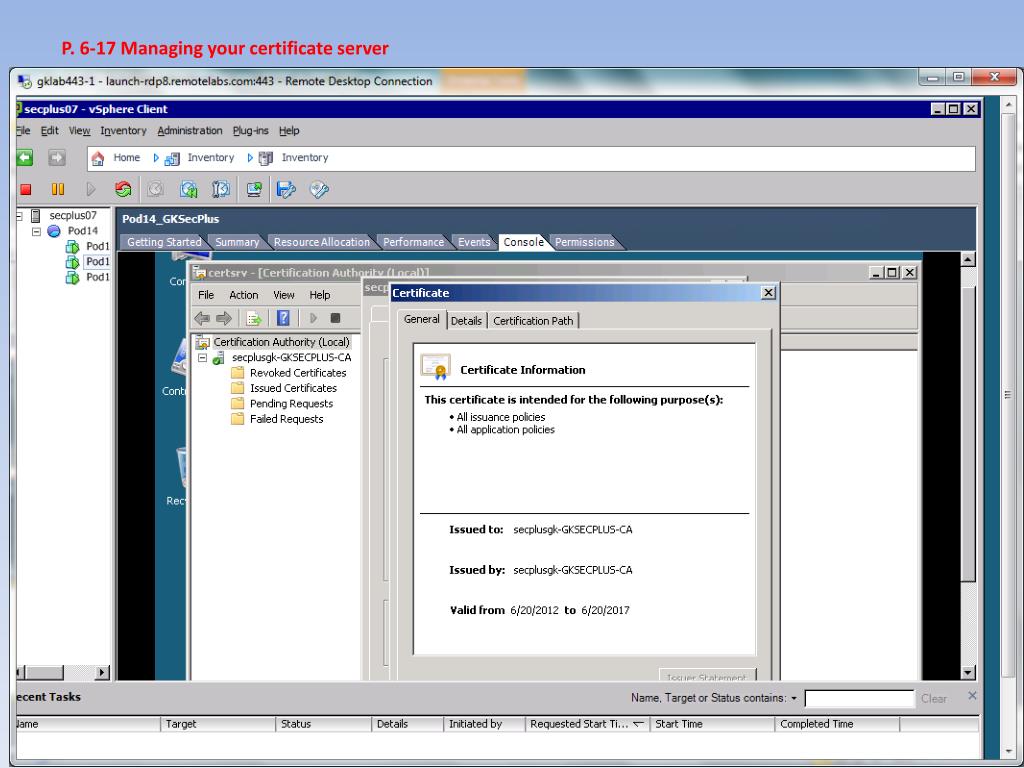
Task: Close the Recent Tasks filter bar X
Action: pyautogui.click(x=972, y=696)
